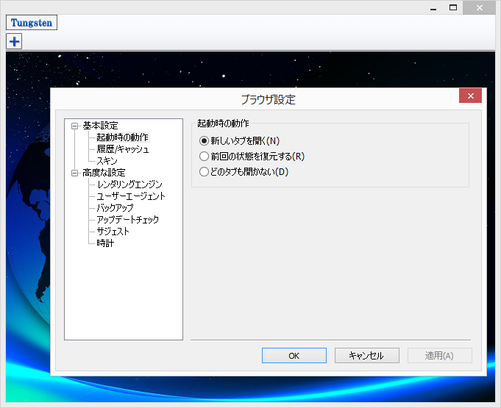
Task: Click the plus new tab icon
Action: click(14, 42)
